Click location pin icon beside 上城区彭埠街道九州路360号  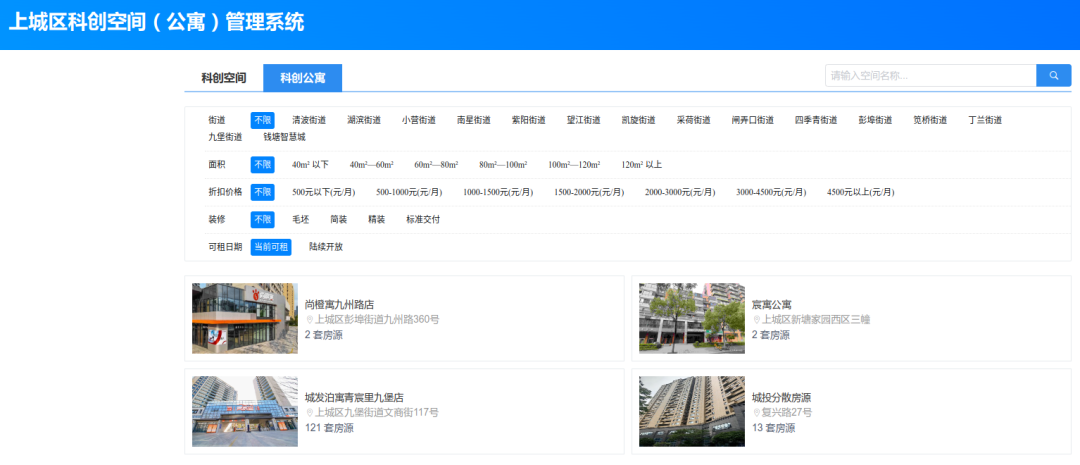[x=309, y=320]
